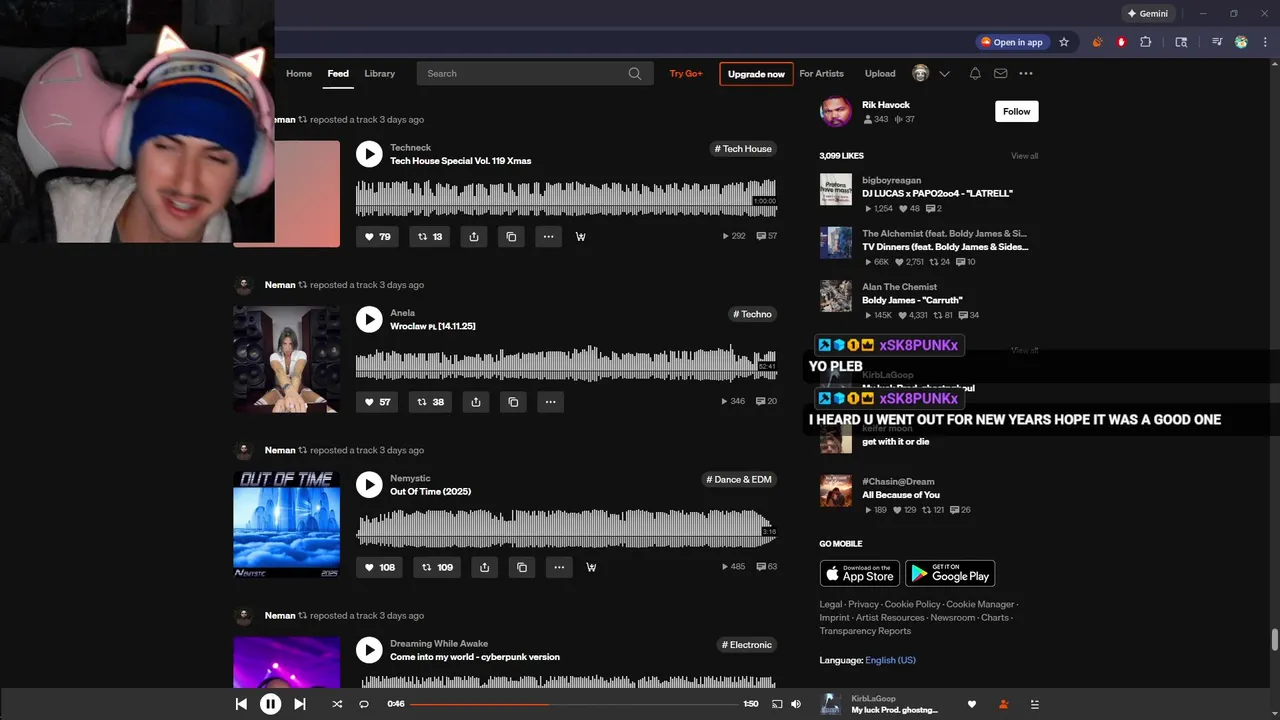Skip to the next track in player
Viewport: 1280px width, 720px height.
[299, 704]
